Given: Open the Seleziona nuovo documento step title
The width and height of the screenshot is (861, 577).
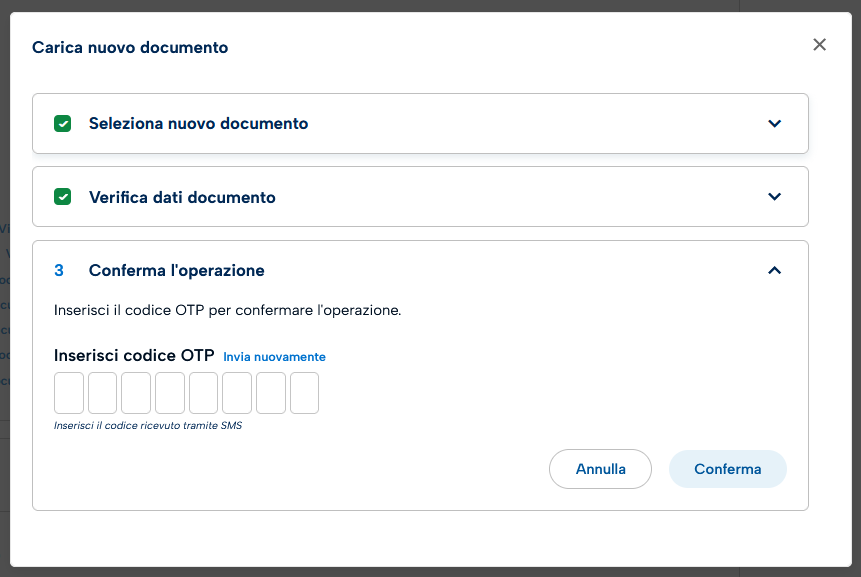Looking at the screenshot, I should click(198, 124).
